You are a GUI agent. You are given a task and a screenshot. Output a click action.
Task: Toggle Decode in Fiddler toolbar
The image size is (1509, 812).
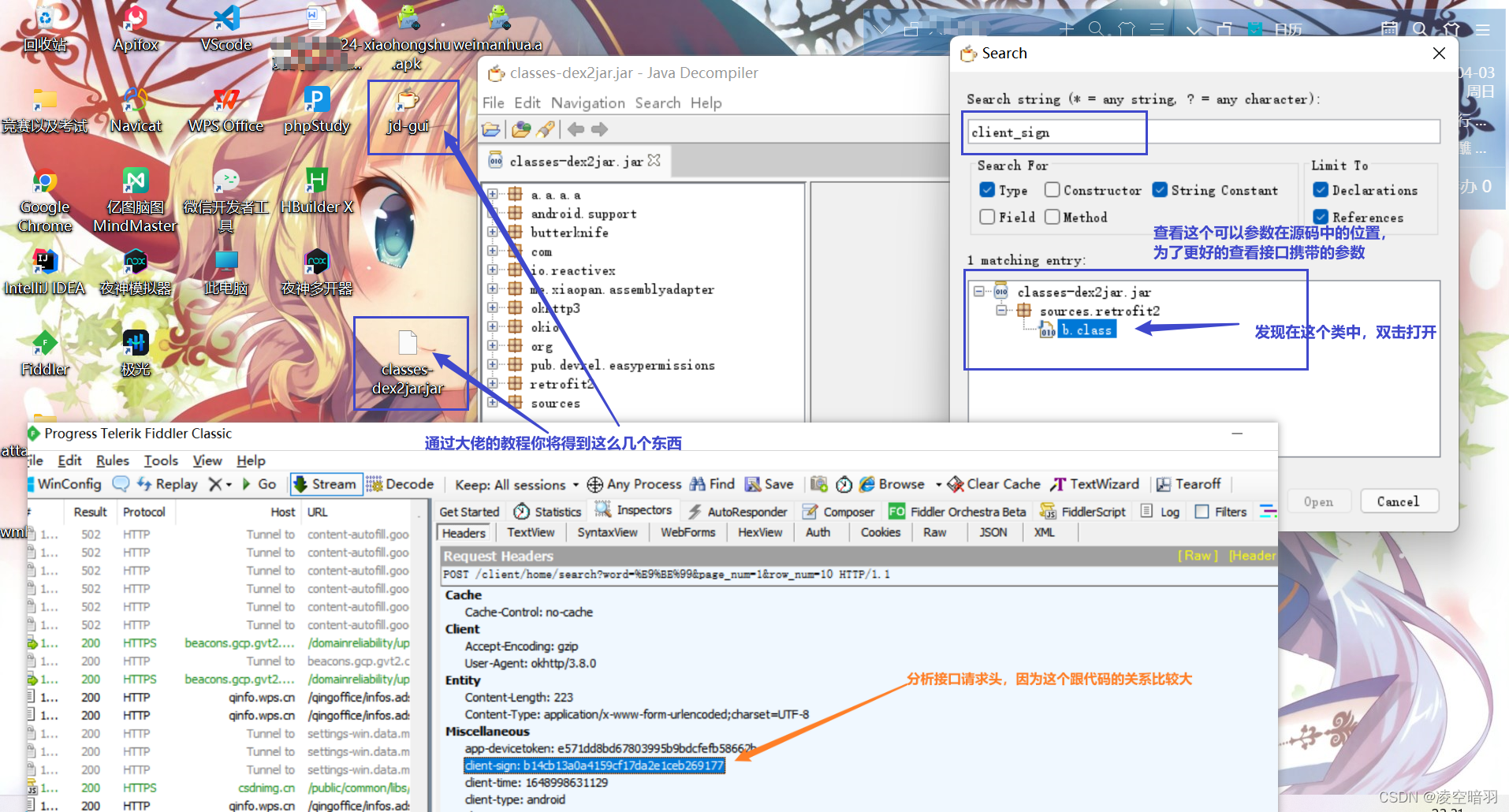[401, 484]
